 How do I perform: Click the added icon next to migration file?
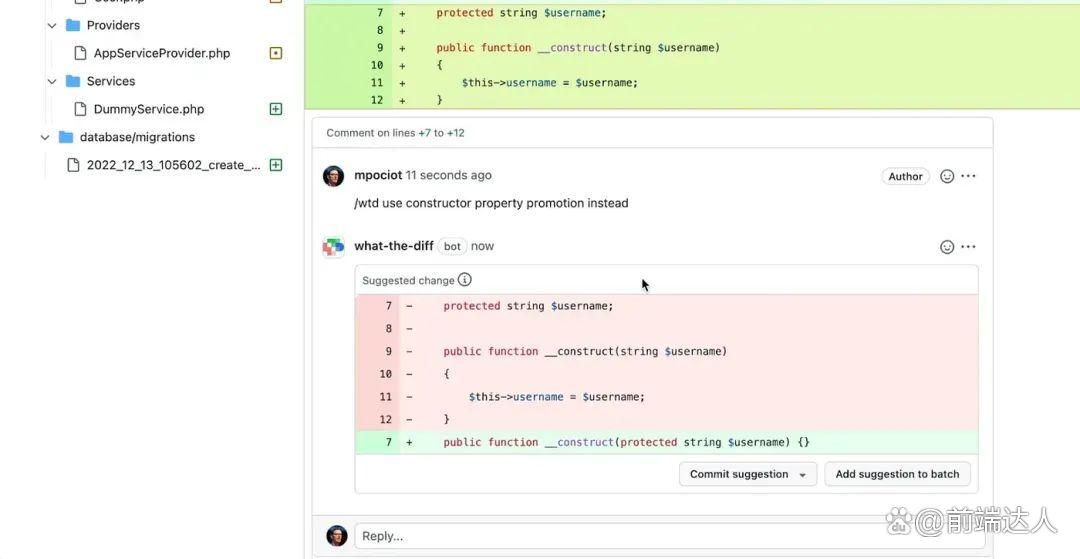tap(276, 165)
